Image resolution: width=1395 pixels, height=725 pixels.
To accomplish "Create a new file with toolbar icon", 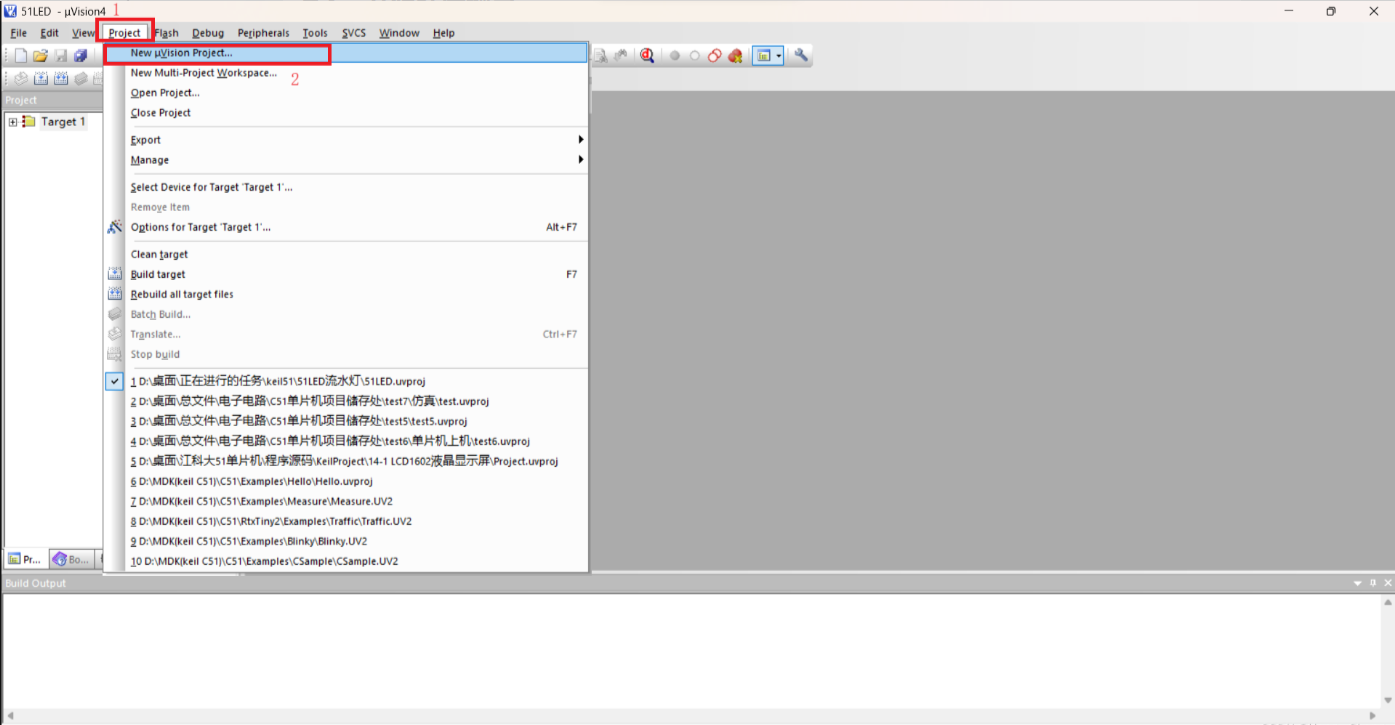I will pyautogui.click(x=20, y=56).
